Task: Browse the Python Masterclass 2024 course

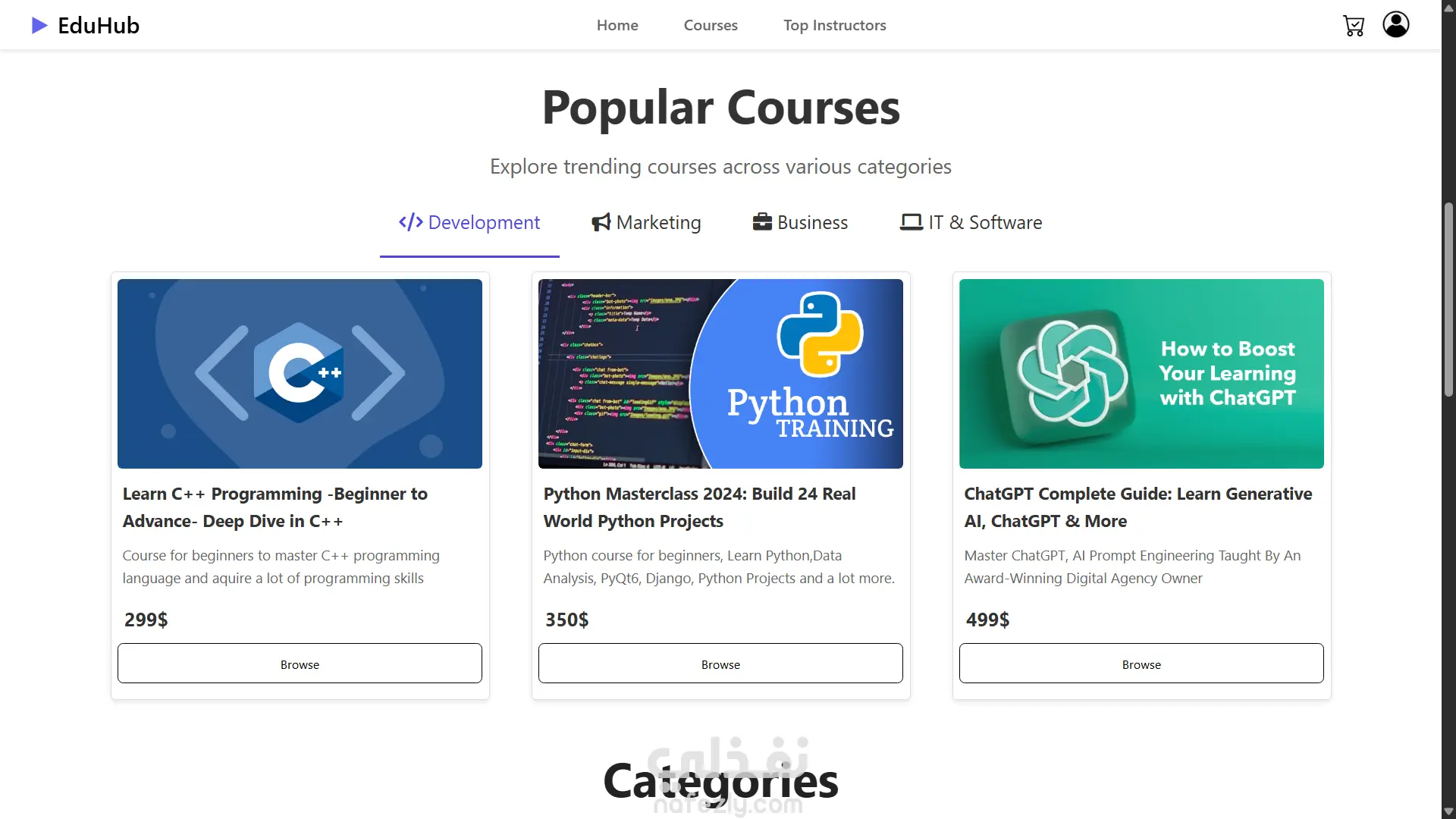Action: pos(720,664)
